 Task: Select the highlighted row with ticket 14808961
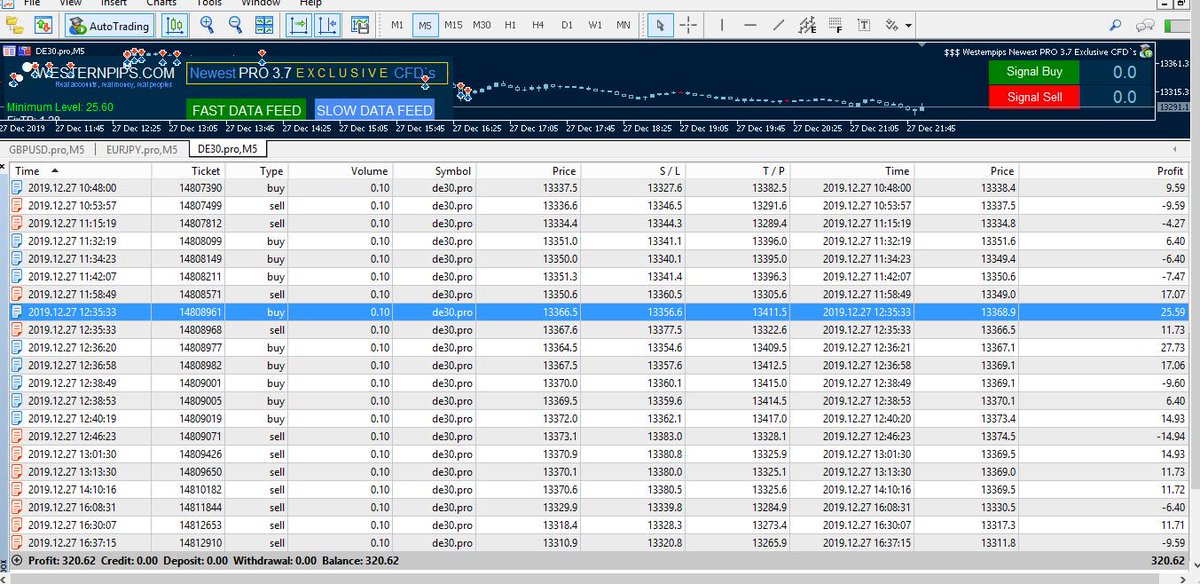[599, 312]
